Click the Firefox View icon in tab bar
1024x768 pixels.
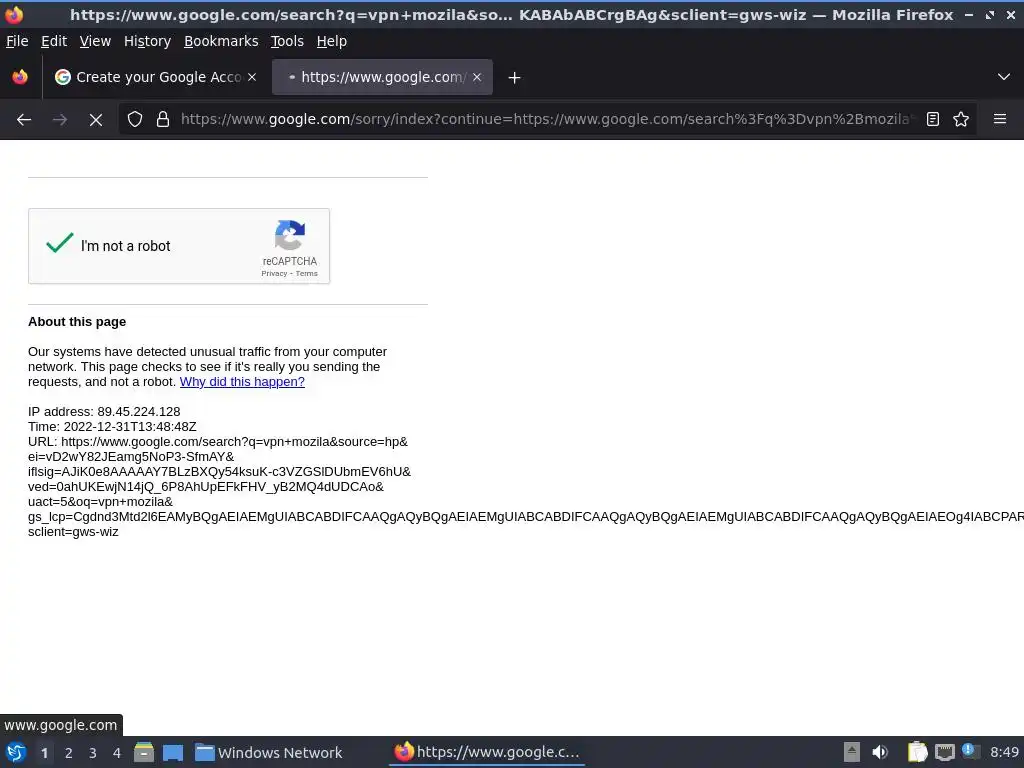(20, 77)
